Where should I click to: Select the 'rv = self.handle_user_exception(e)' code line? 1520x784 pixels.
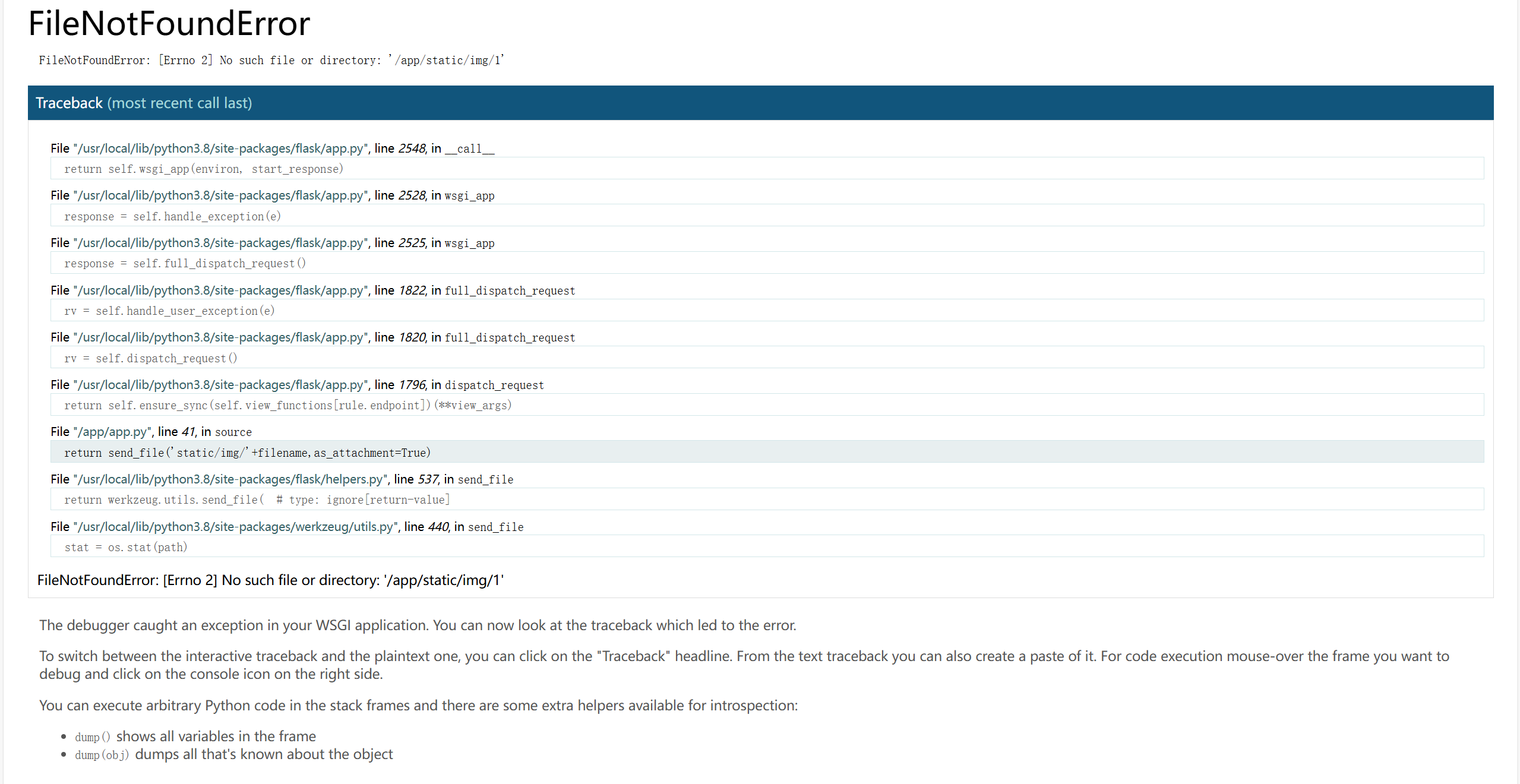(x=169, y=311)
